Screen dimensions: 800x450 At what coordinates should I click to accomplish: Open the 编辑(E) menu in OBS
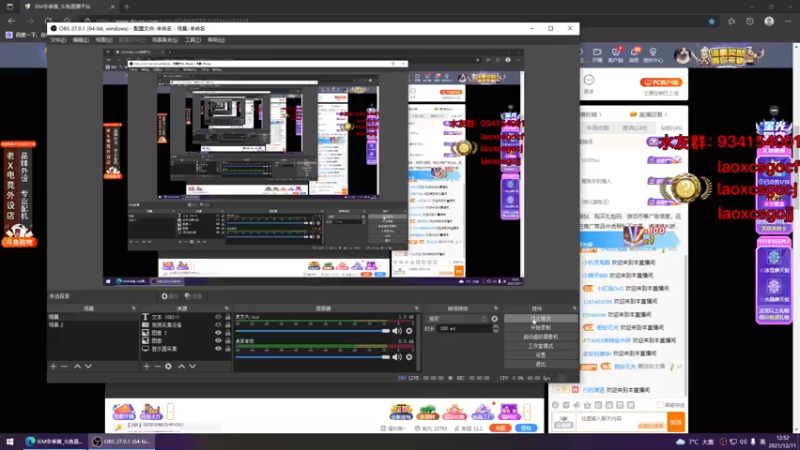[x=81, y=40]
